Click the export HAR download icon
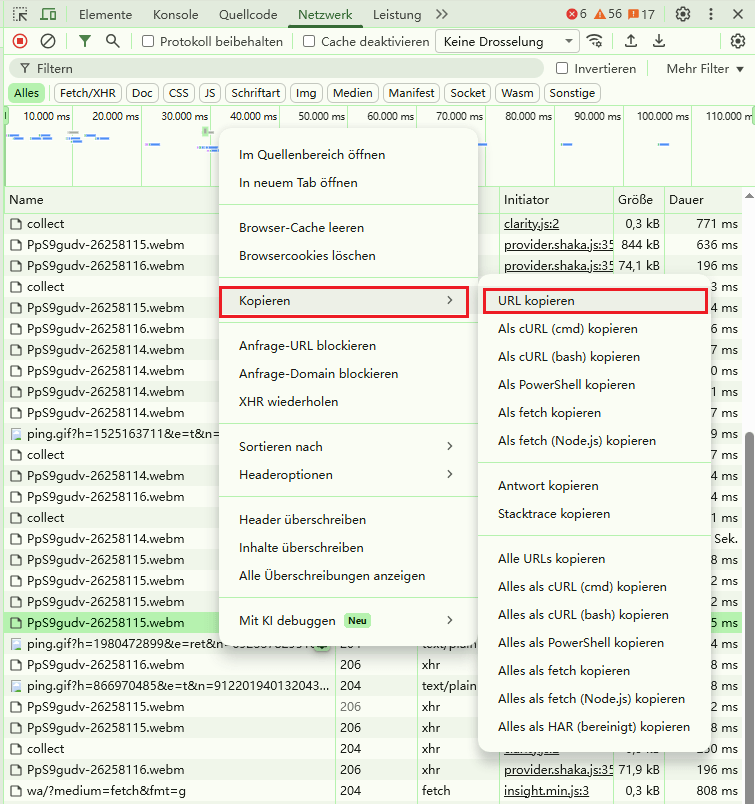The image size is (755, 804). [x=659, y=41]
